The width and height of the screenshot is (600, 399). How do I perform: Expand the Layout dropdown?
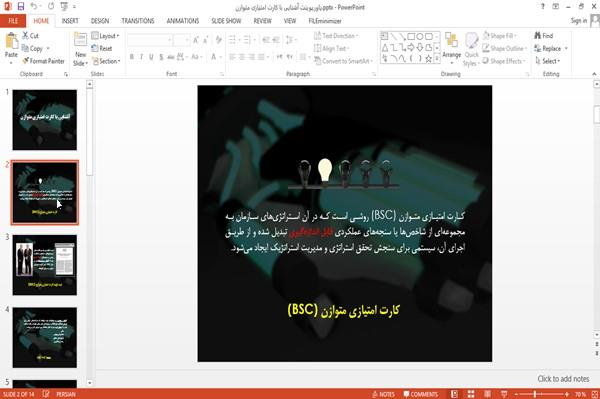click(x=106, y=36)
